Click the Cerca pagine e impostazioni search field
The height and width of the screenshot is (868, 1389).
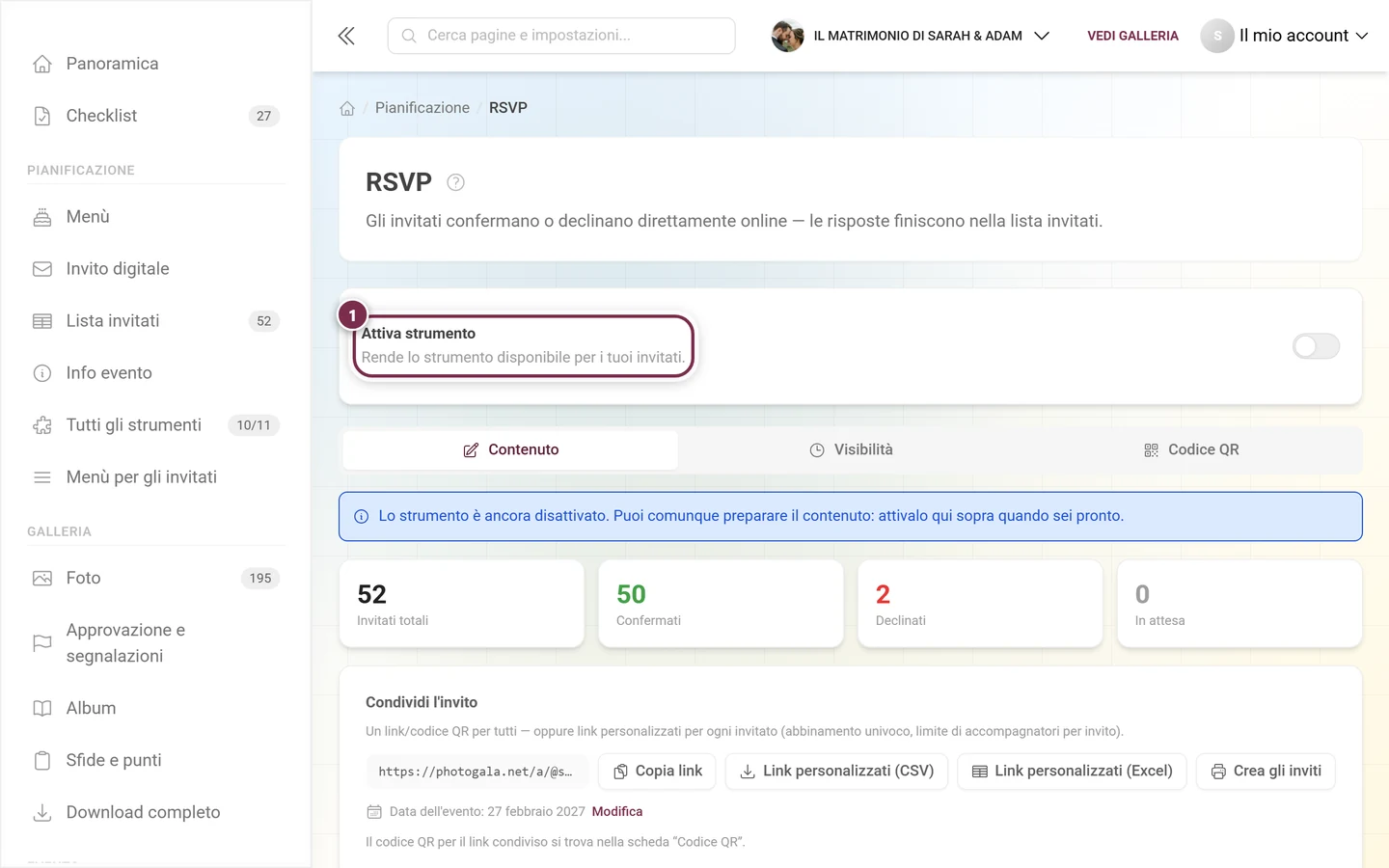click(x=561, y=36)
